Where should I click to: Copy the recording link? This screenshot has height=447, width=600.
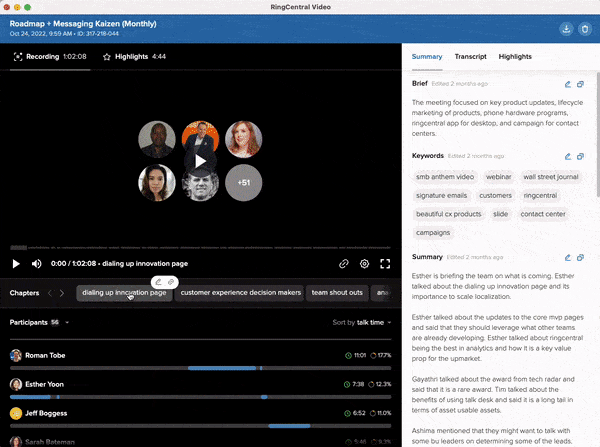pos(344,264)
